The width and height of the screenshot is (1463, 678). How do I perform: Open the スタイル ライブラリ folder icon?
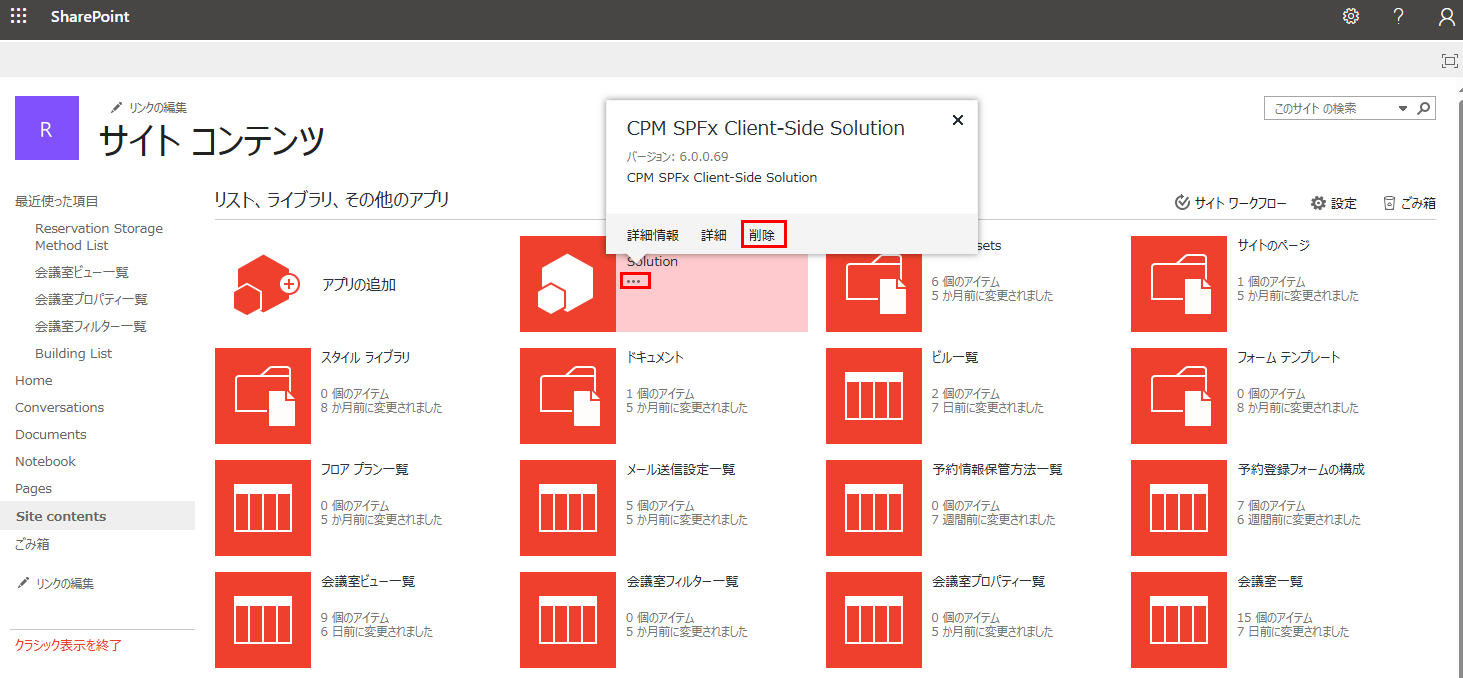click(x=263, y=396)
